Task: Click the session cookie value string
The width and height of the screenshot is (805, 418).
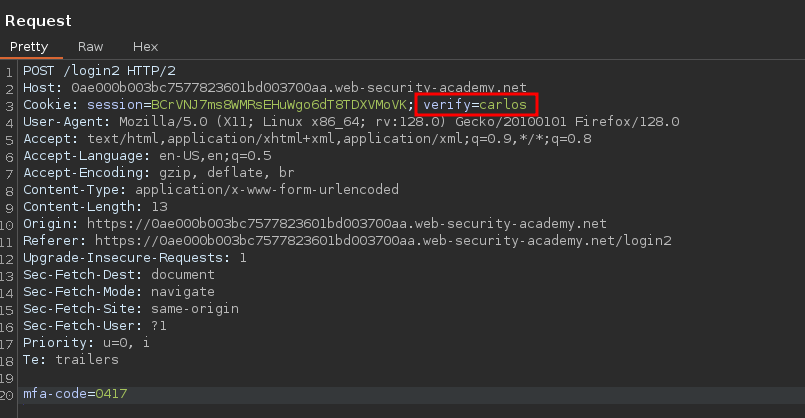Action: click(279, 105)
